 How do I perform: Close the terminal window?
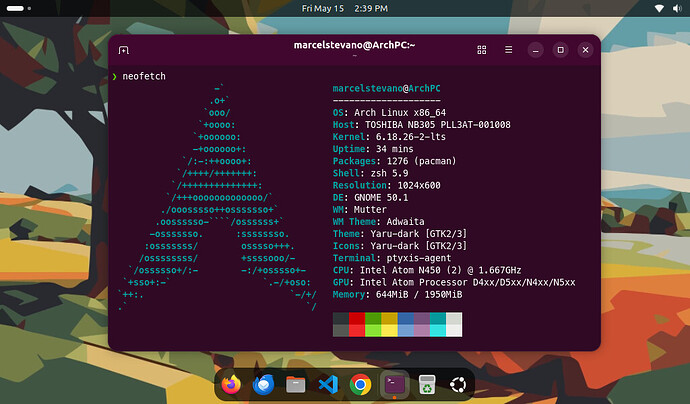[585, 50]
